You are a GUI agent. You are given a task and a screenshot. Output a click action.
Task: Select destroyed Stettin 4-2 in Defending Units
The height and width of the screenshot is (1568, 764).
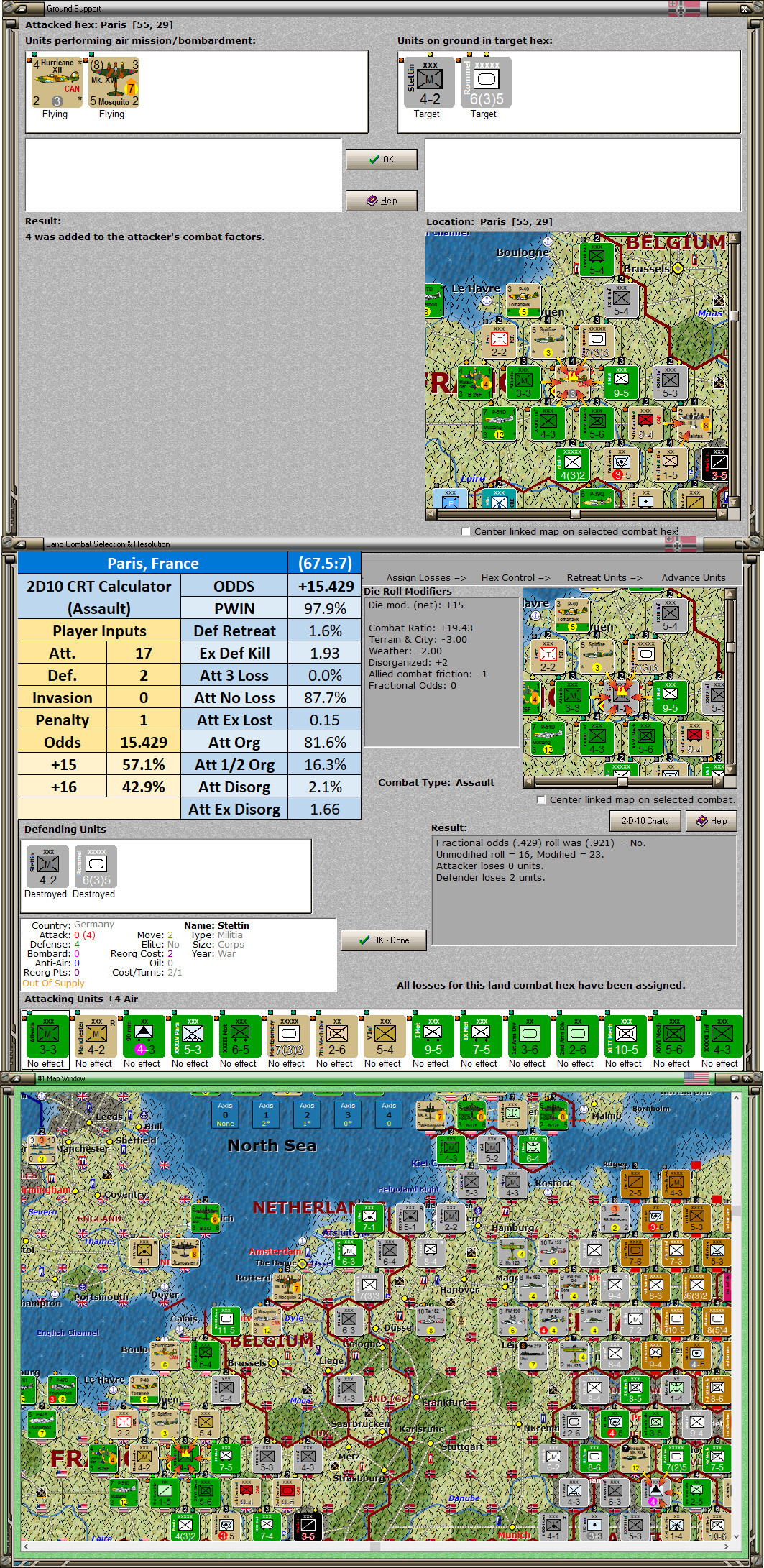click(x=48, y=867)
